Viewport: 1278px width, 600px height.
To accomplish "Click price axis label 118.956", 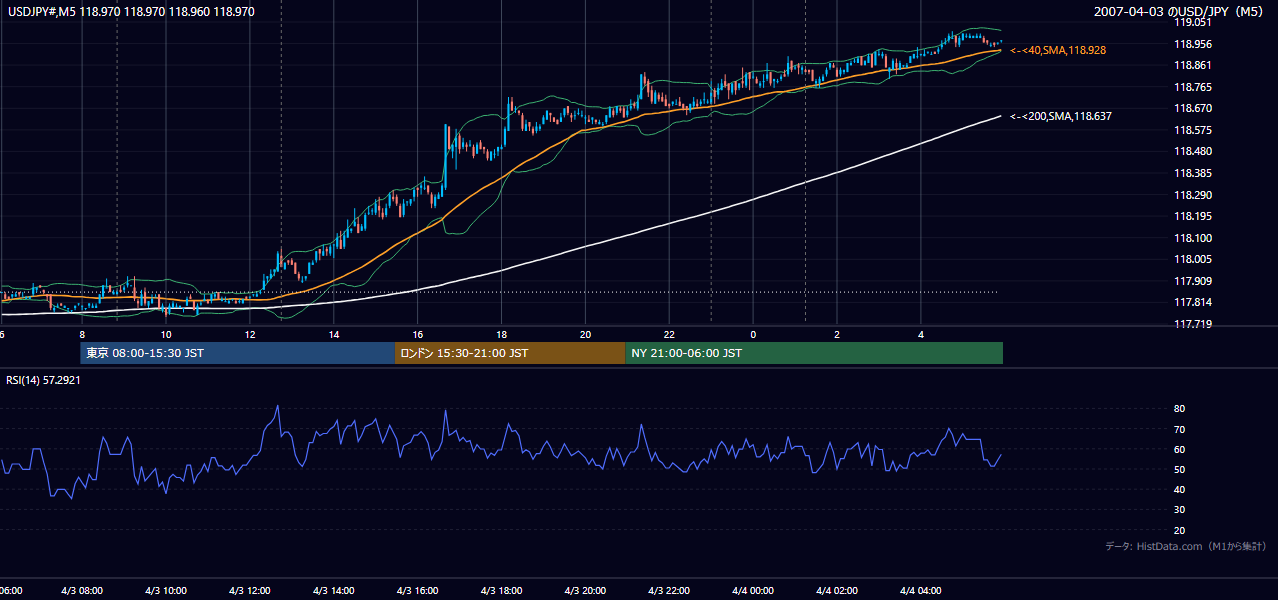I will point(1193,44).
